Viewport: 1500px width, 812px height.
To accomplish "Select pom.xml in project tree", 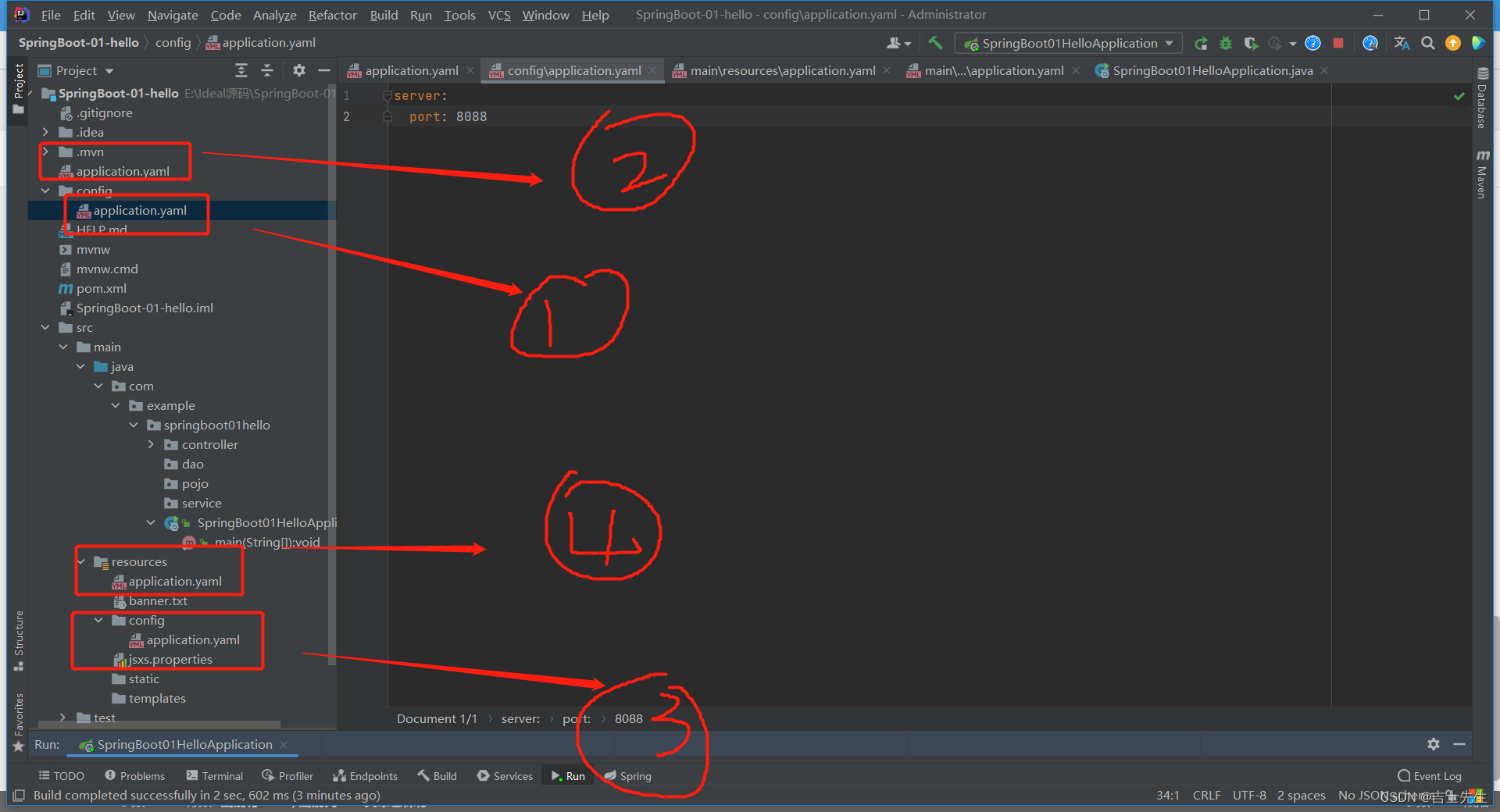I will pyautogui.click(x=101, y=288).
